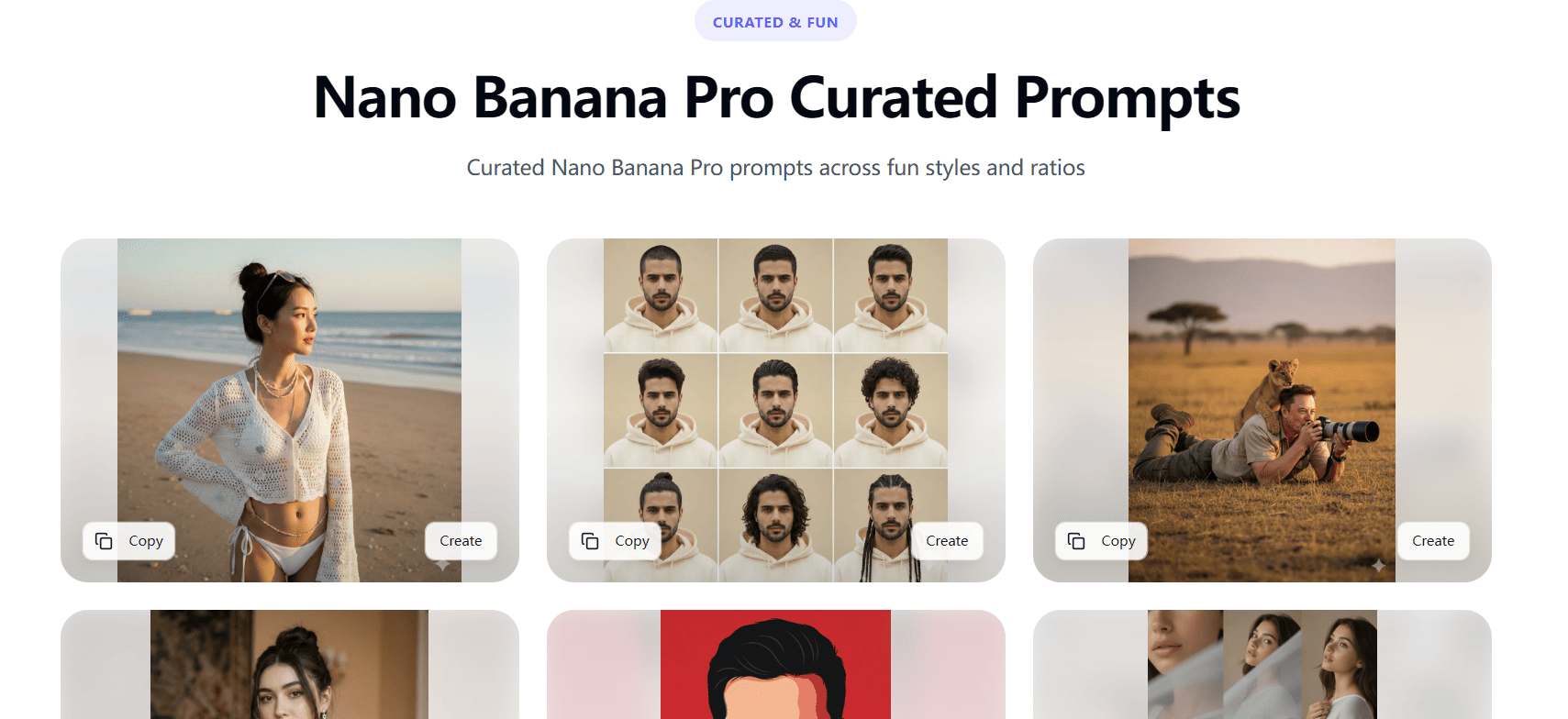Screen dimensions: 1568x719
Task: Copy the hairstyle grid prompt
Action: 615,541
